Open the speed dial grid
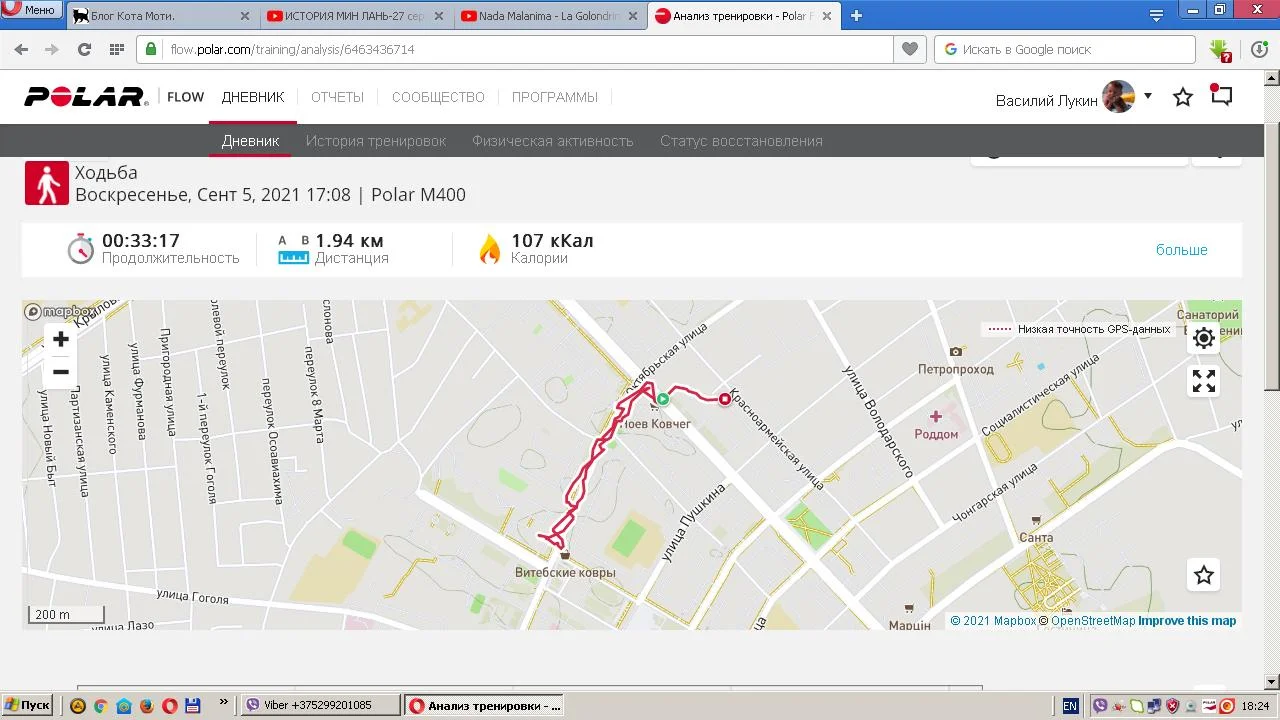 tap(116, 49)
